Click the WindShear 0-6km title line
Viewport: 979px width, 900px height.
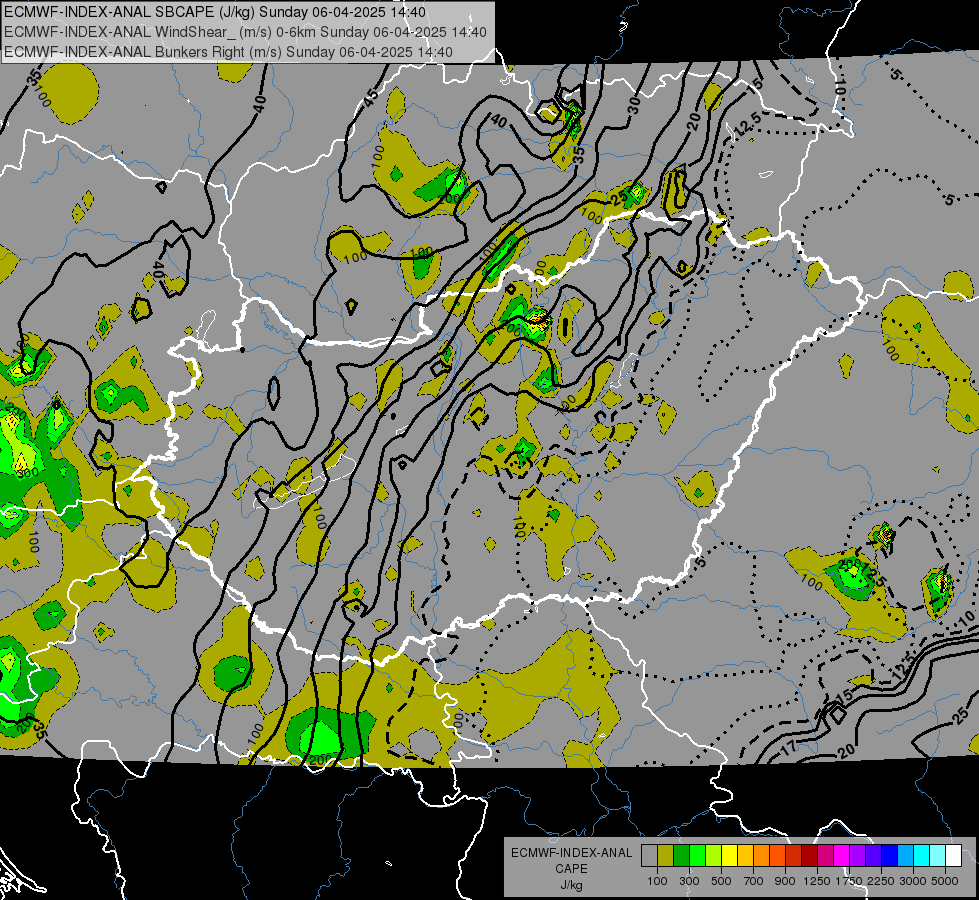(x=245, y=32)
